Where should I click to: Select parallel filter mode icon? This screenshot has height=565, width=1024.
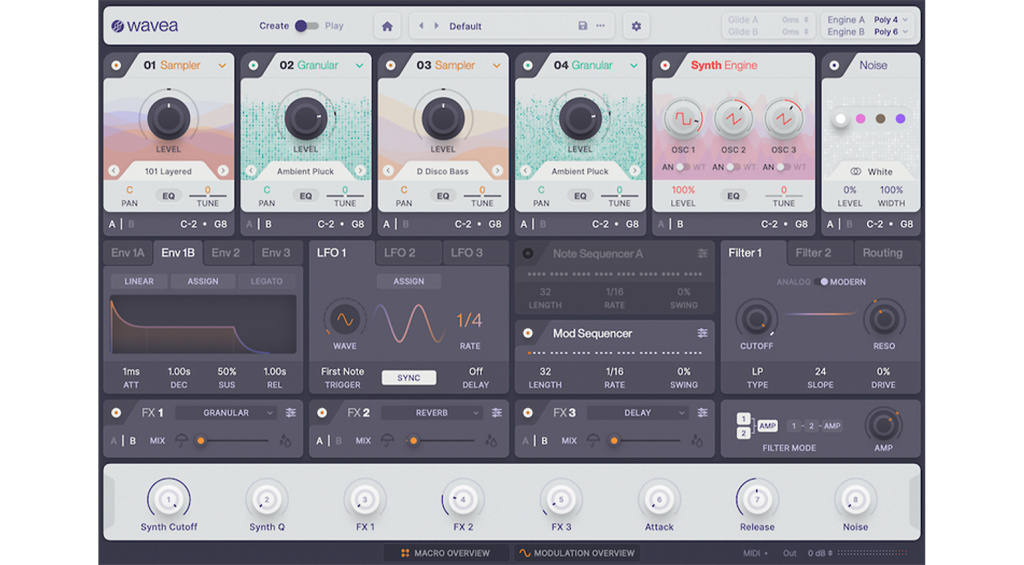[757, 426]
